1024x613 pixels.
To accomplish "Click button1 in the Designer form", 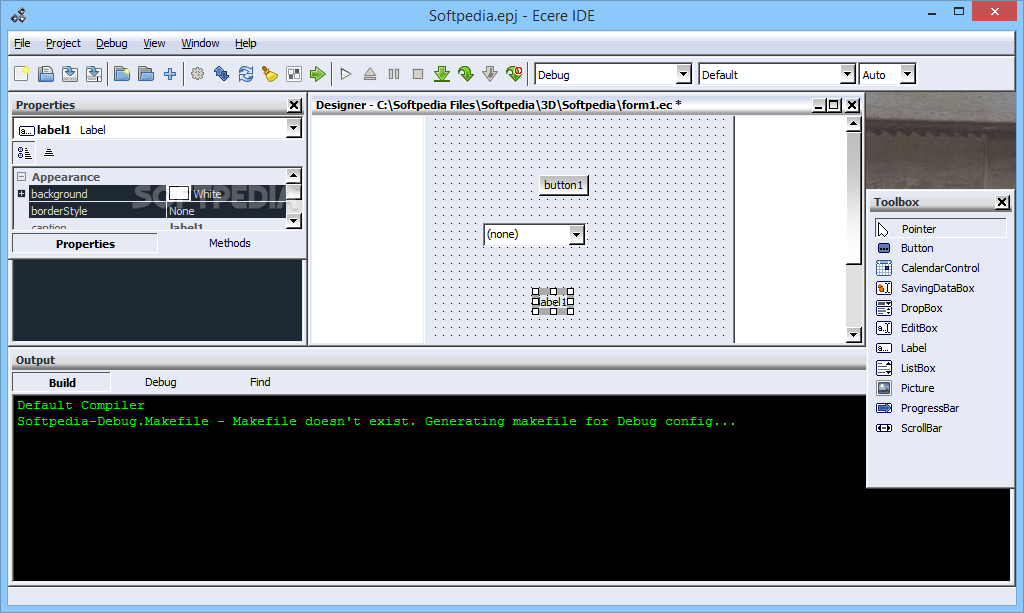I will 563,185.
